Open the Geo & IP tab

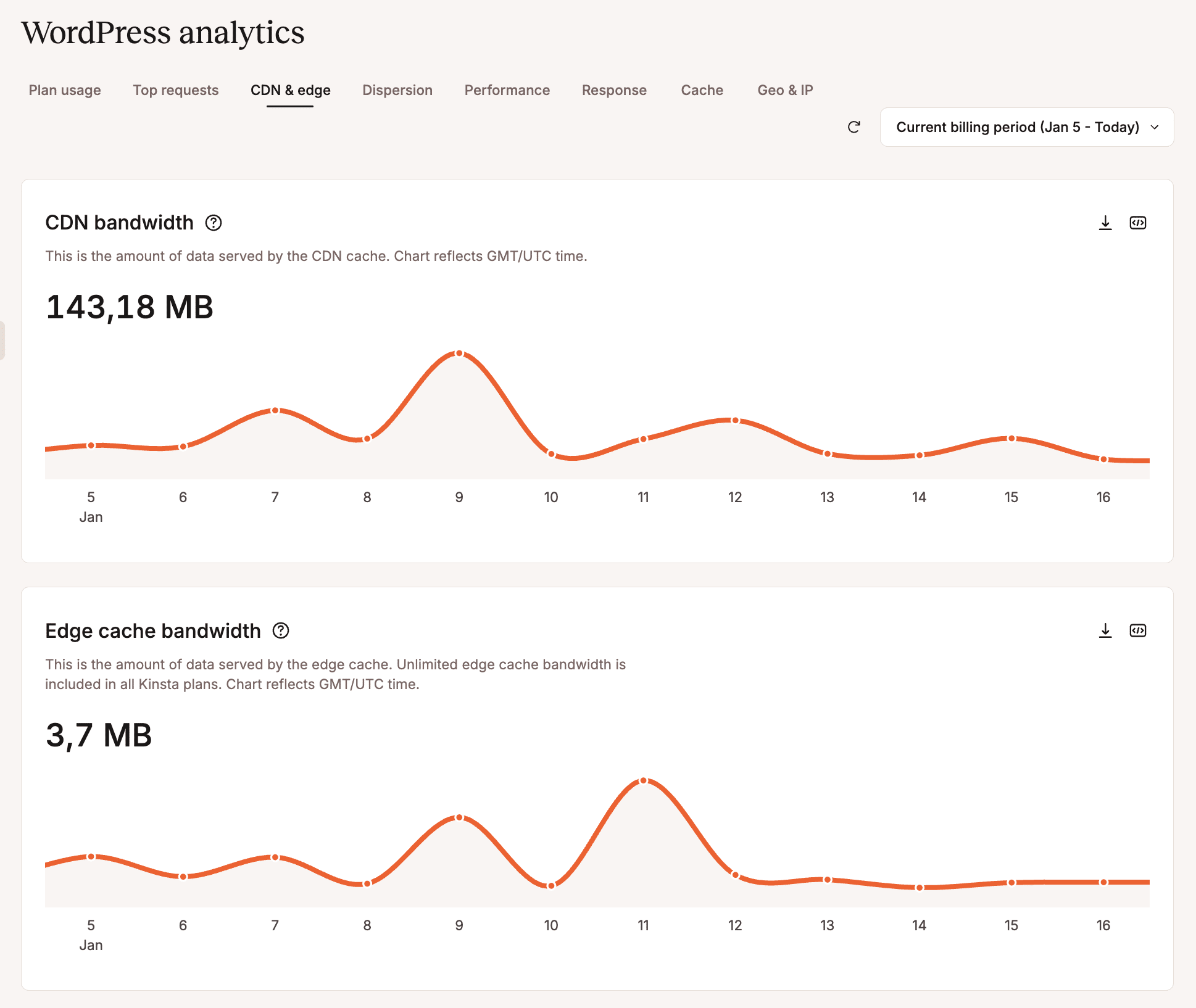[786, 90]
